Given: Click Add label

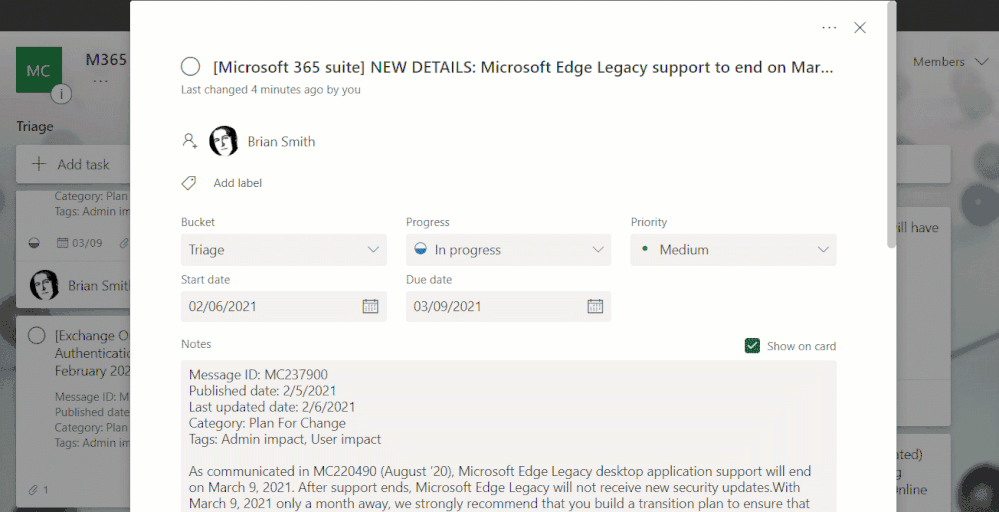Looking at the screenshot, I should click(238, 183).
